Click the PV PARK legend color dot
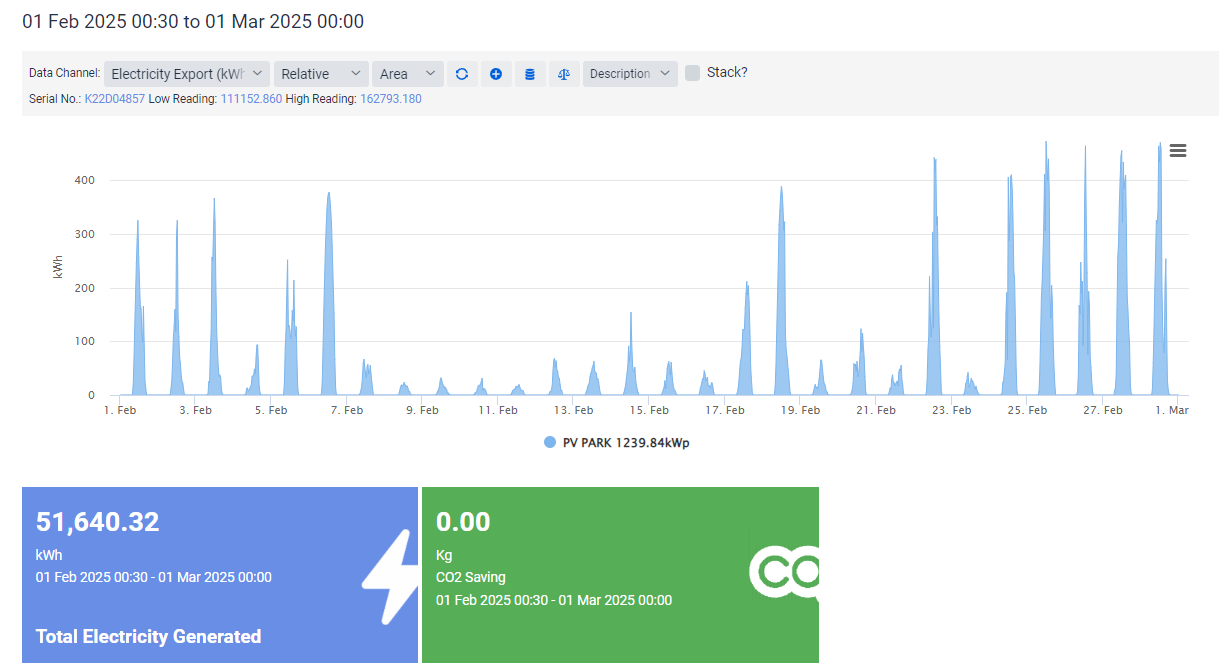This screenshot has height=666, width=1230. tap(550, 443)
